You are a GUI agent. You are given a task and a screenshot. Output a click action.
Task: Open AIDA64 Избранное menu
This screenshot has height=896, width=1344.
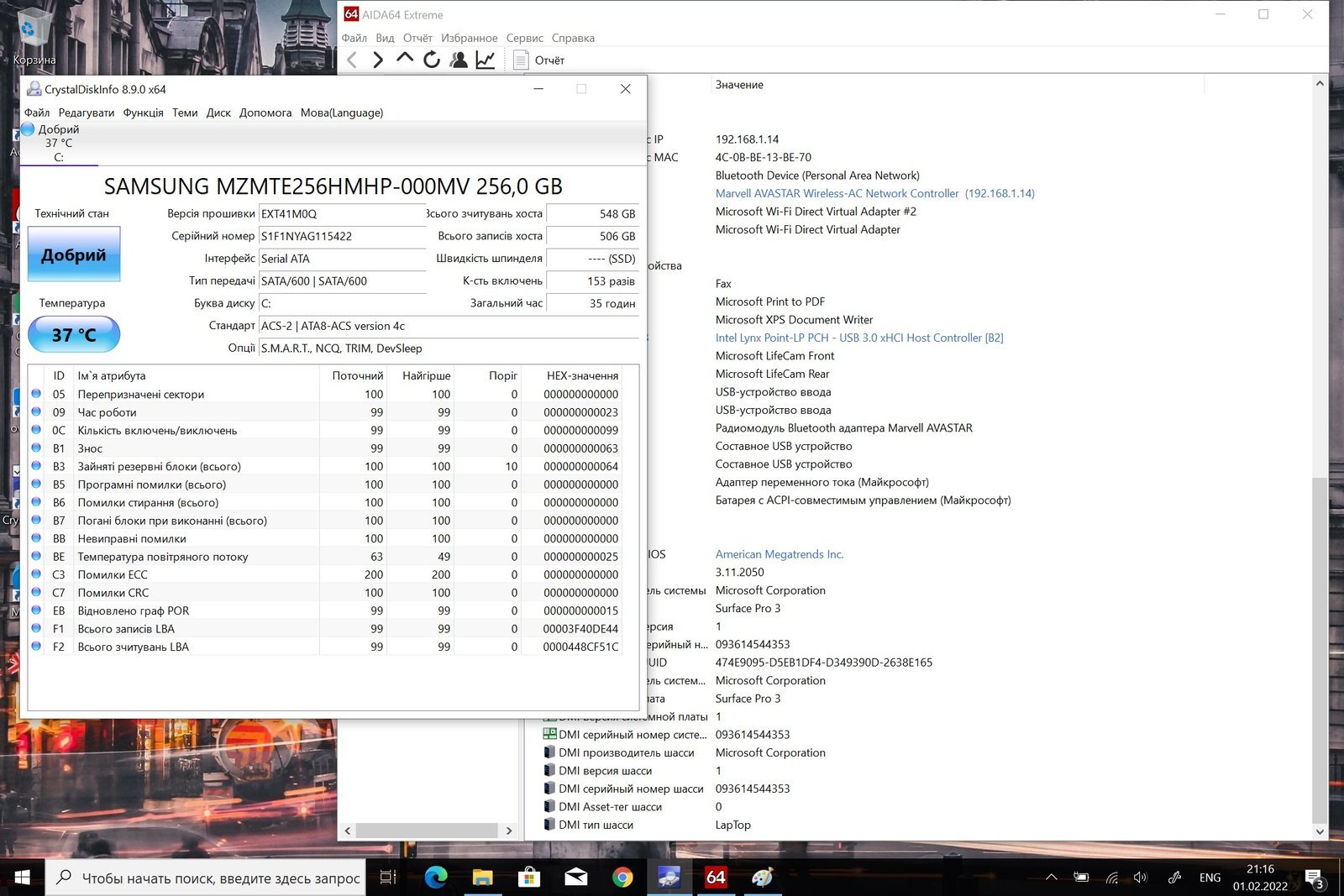click(x=469, y=38)
